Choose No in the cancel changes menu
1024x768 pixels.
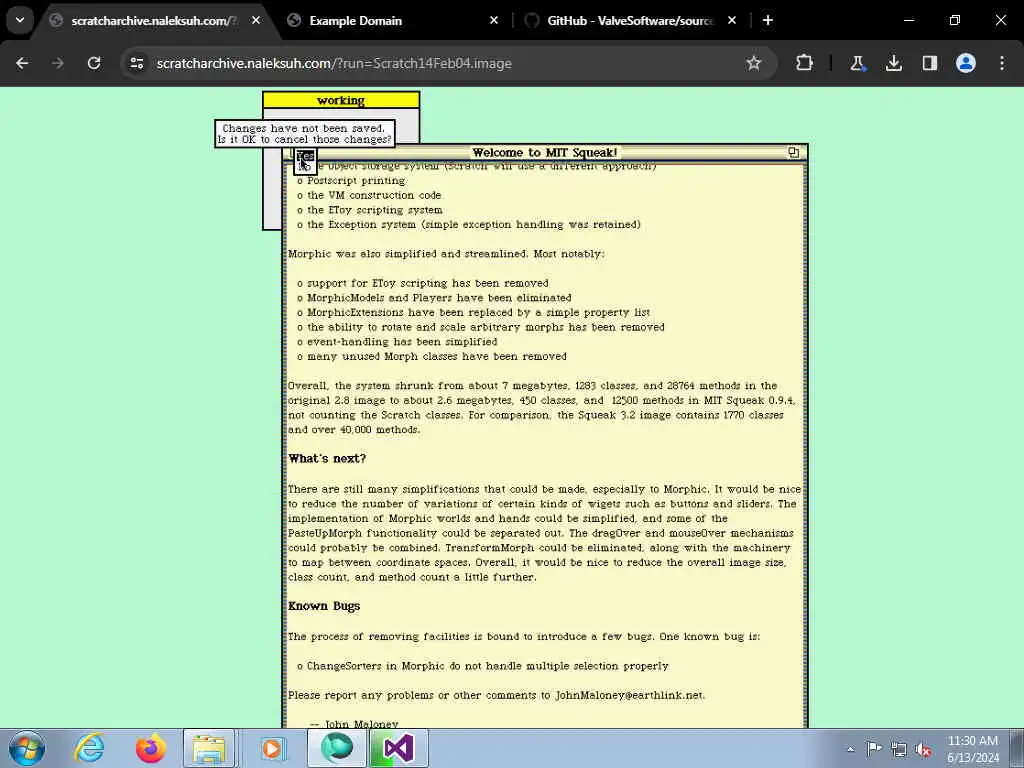click(x=305, y=168)
